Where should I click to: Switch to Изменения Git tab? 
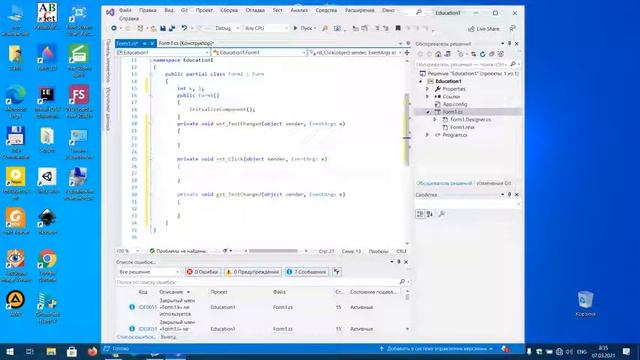click(493, 183)
